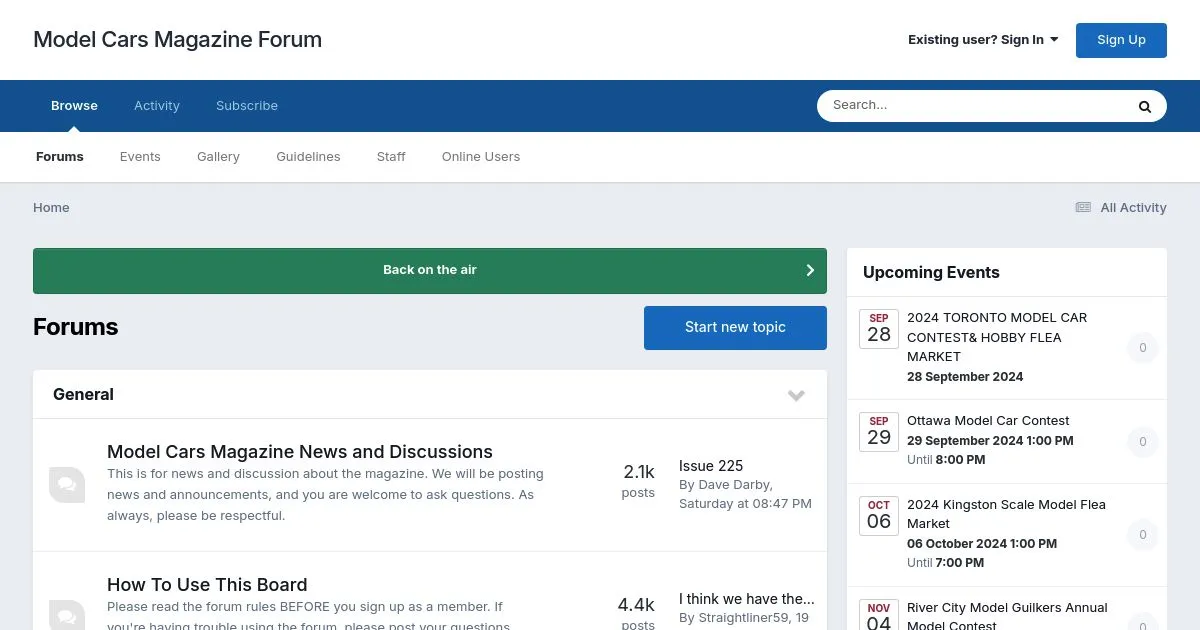Open the How To Use This Board forum
Viewport: 1200px width, 630px height.
point(207,585)
